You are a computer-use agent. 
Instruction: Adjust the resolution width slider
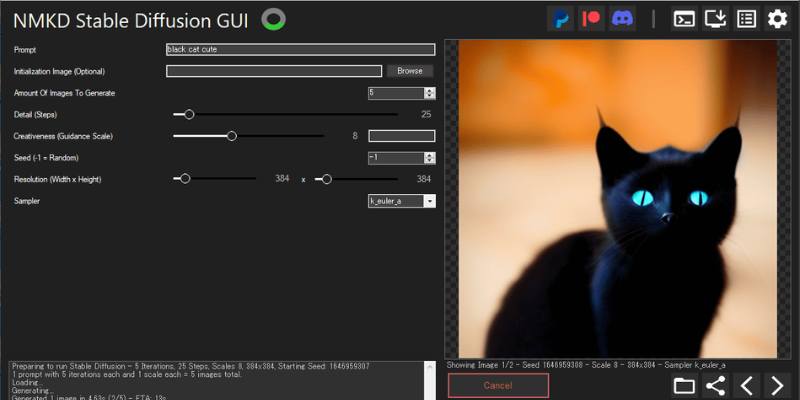(215, 179)
